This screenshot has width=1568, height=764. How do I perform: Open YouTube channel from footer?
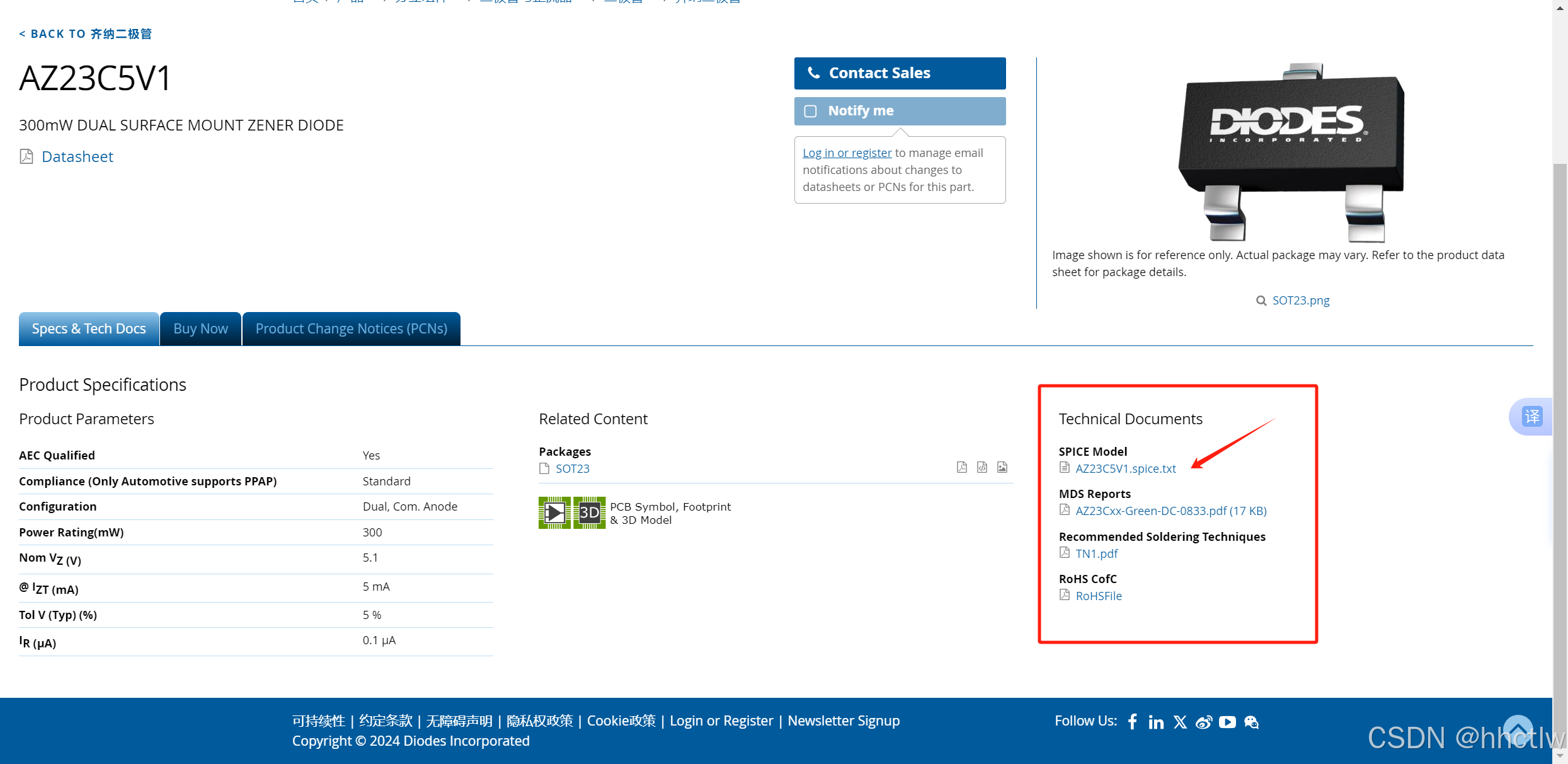tap(1227, 722)
